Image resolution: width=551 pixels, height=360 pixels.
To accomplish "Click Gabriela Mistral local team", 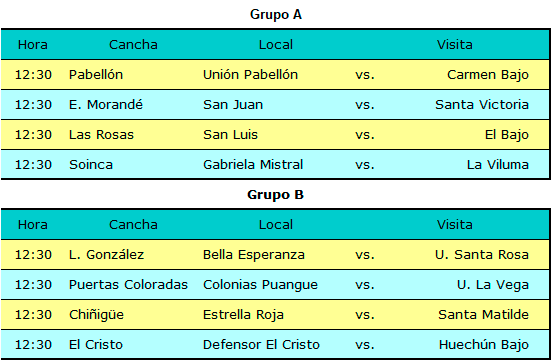I will click(253, 165).
